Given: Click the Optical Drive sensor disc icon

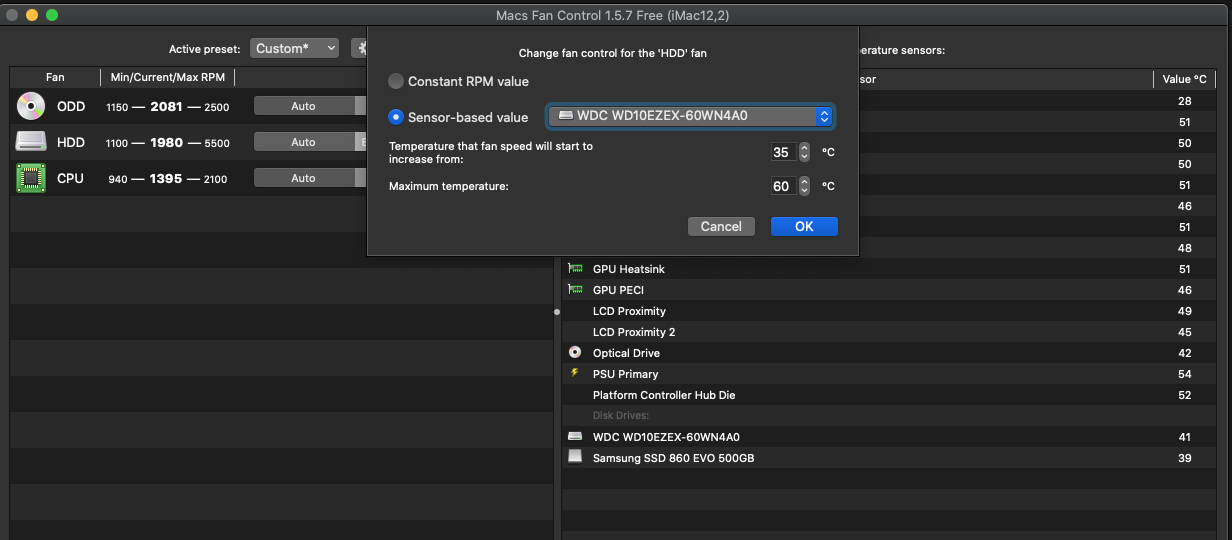Looking at the screenshot, I should pos(575,353).
